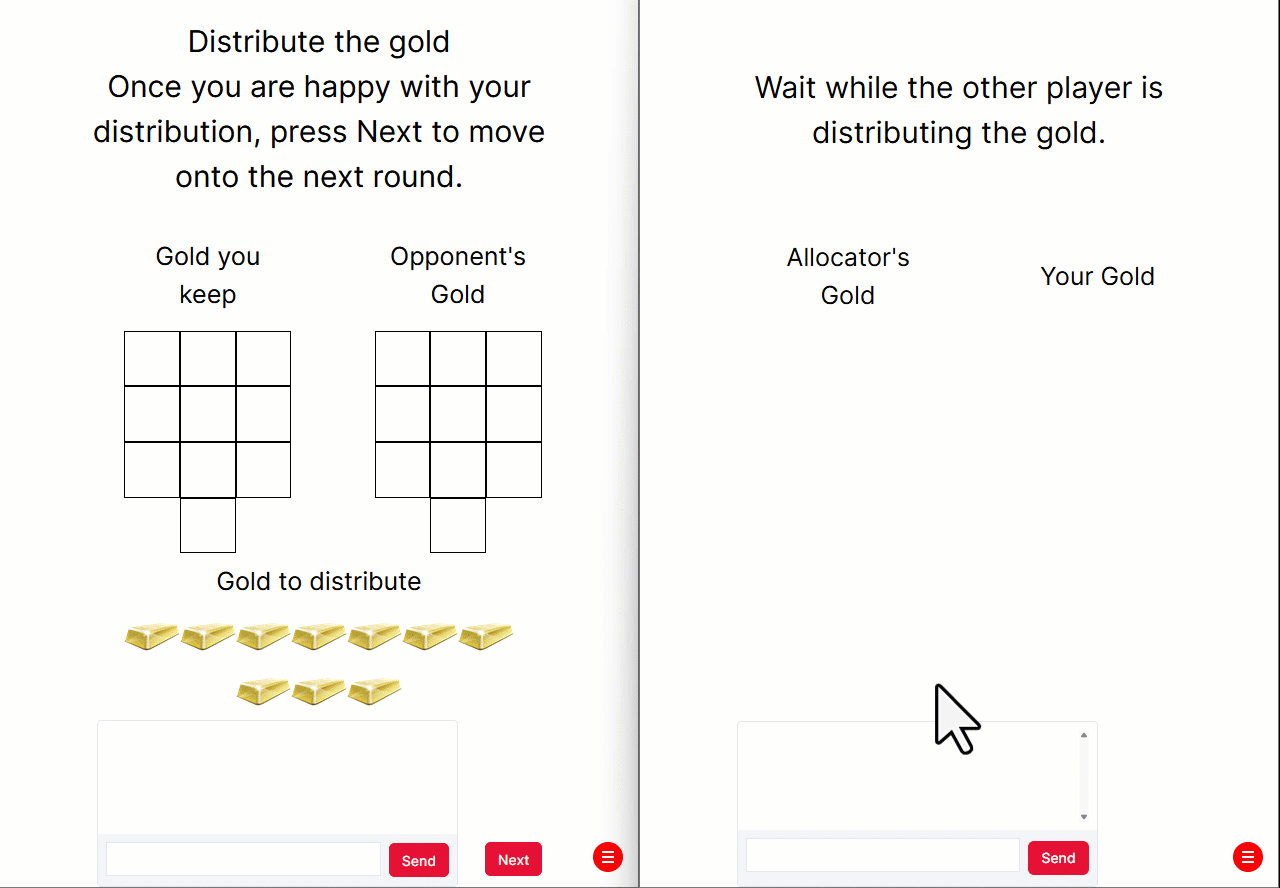1280x888 pixels.
Task: Click the first gold bar in the top row
Action: (151, 636)
